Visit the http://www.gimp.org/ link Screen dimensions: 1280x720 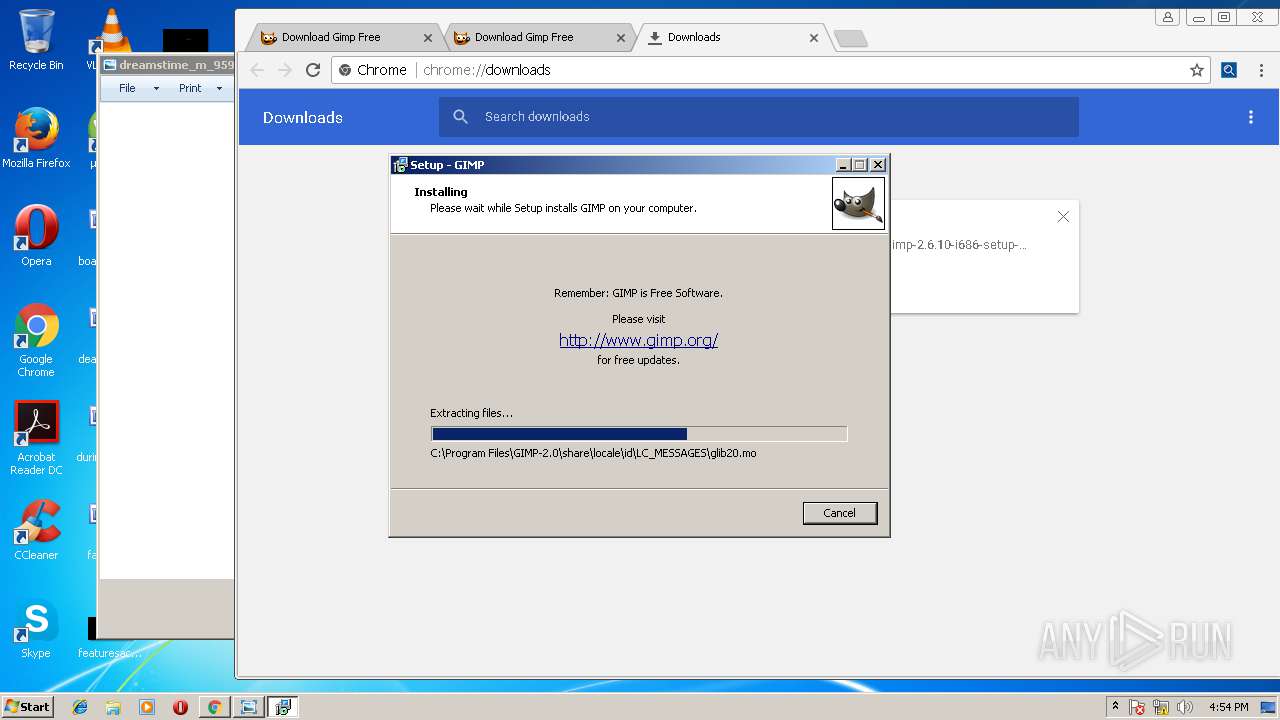tap(638, 340)
